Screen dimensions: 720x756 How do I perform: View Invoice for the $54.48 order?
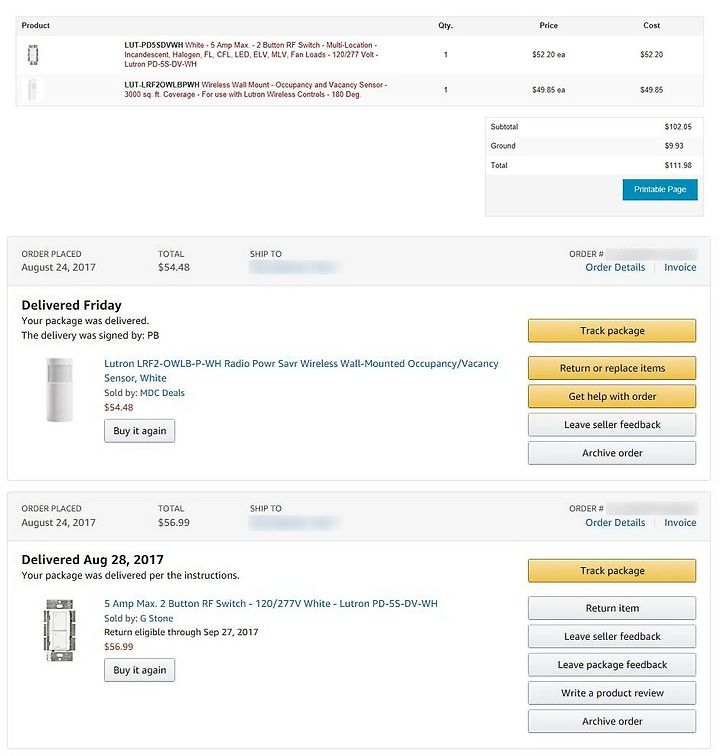point(680,268)
